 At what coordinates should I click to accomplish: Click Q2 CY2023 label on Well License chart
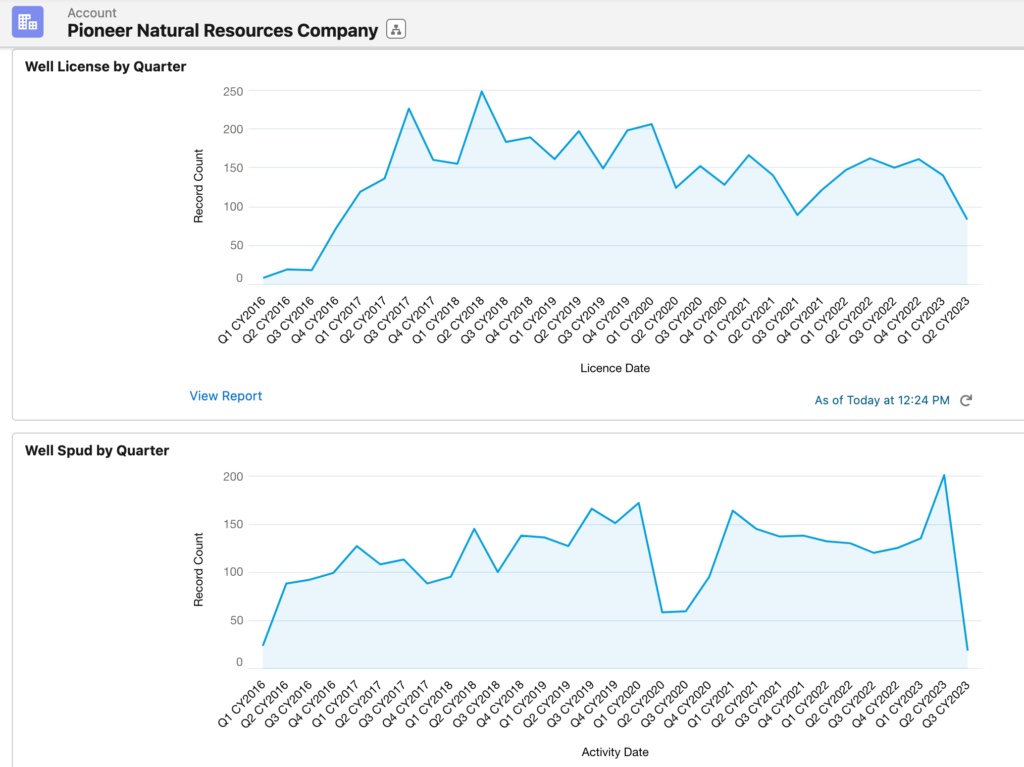[946, 320]
